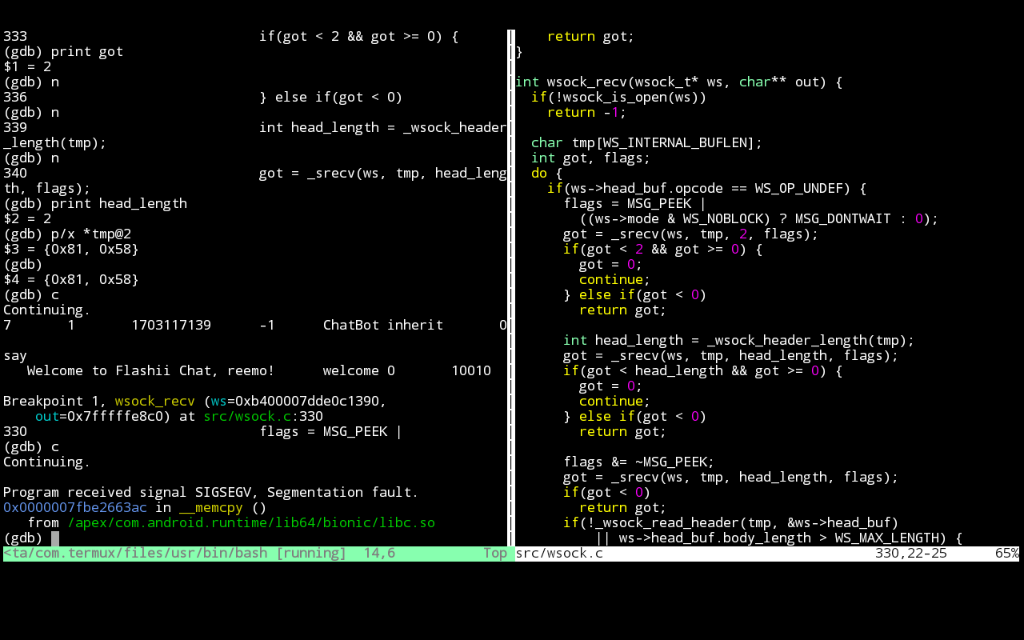
Task: Click the 0x0000007fbe2663ac address
Action: pyautogui.click(x=75, y=508)
